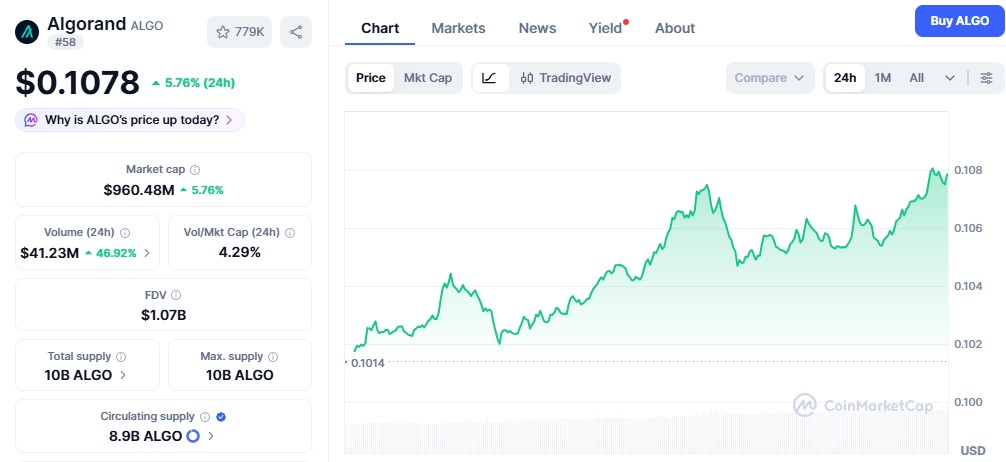Viewport: 1006px width, 462px height.
Task: Switch chart to Price view
Action: click(x=371, y=78)
